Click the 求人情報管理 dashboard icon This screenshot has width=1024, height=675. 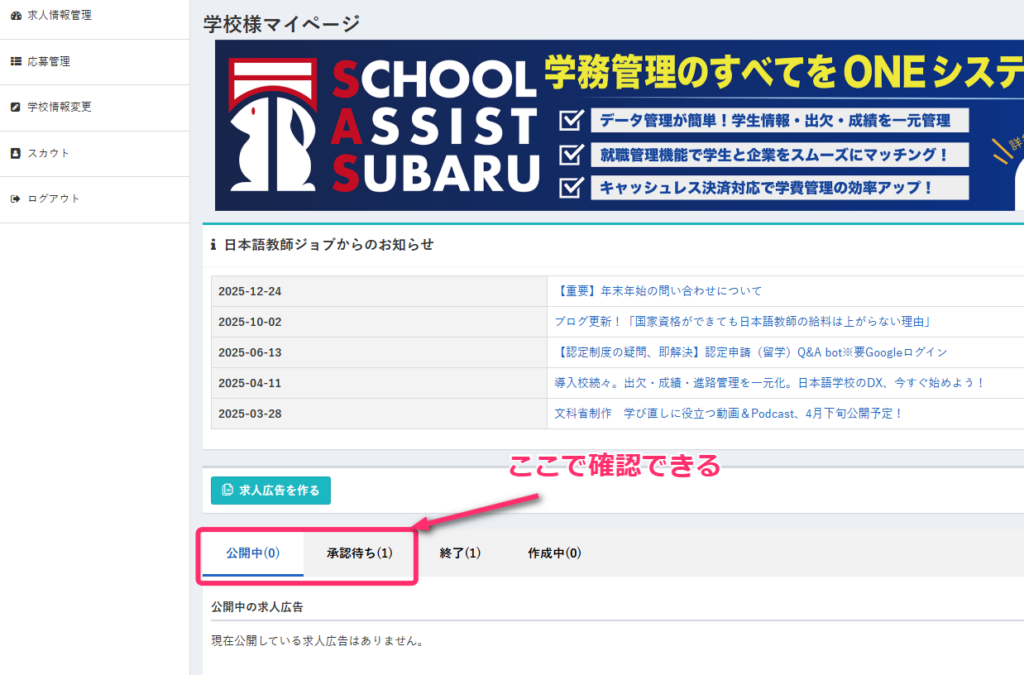click(15, 15)
